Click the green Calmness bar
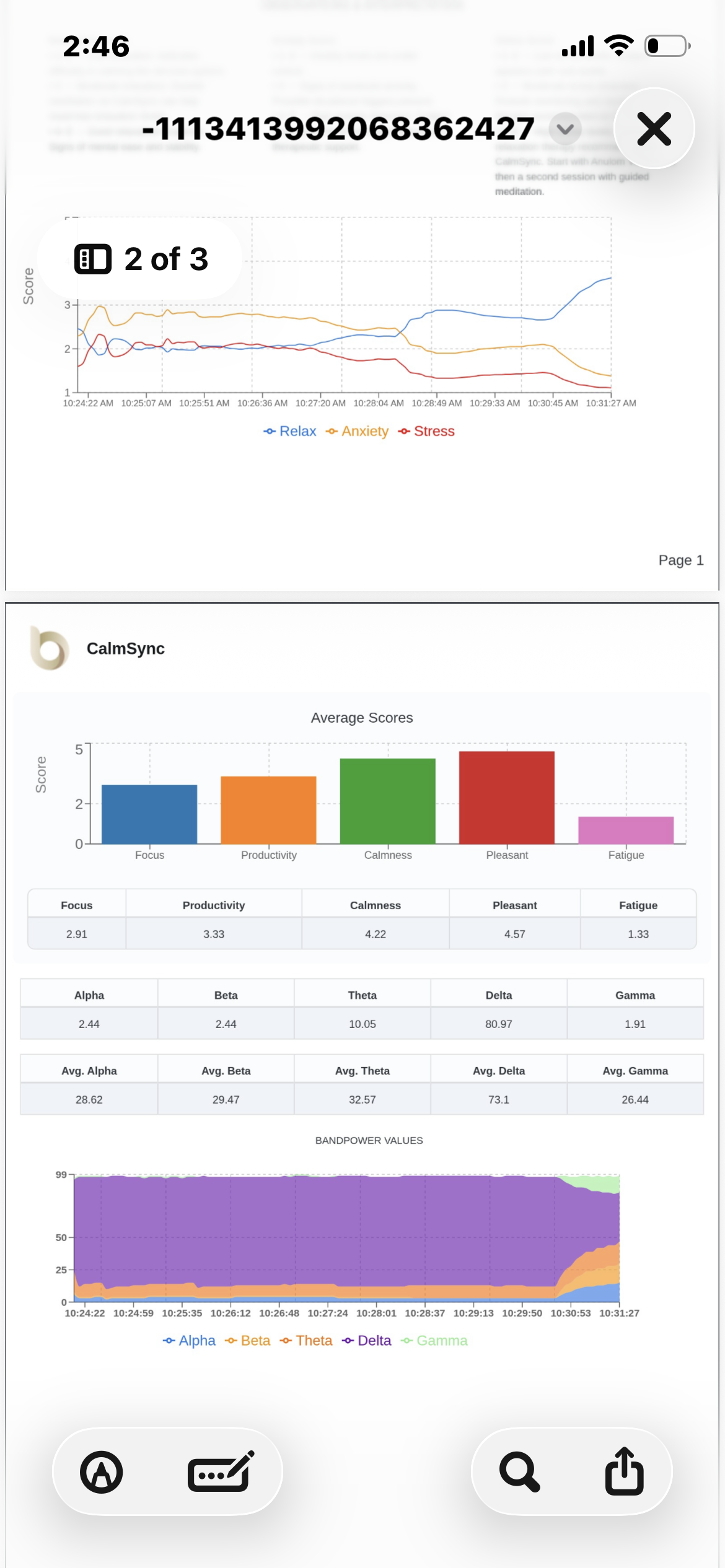 [388, 801]
